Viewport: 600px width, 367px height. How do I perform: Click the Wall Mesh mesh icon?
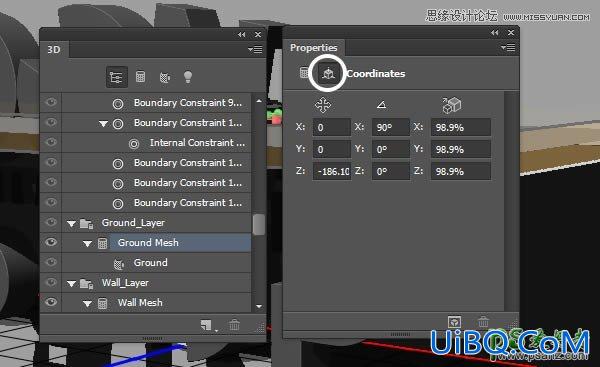tap(102, 303)
